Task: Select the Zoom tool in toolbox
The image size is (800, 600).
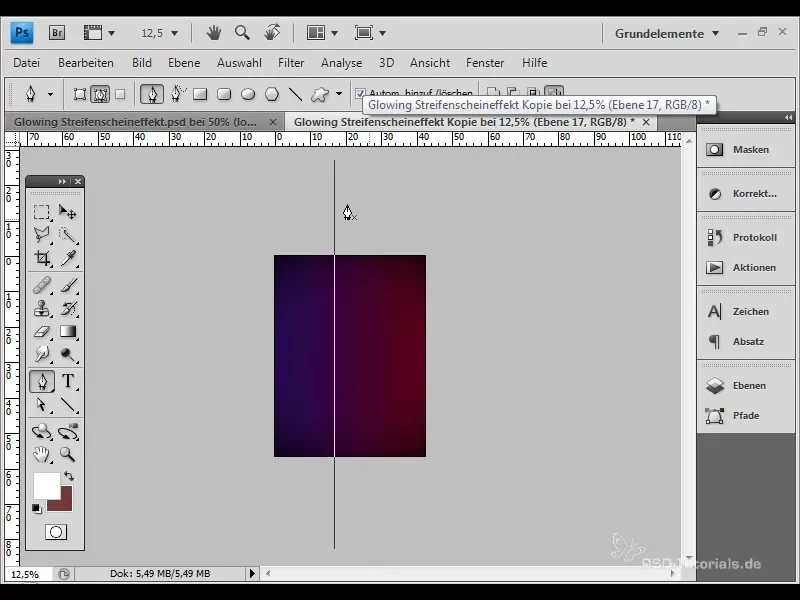Action: click(x=68, y=454)
